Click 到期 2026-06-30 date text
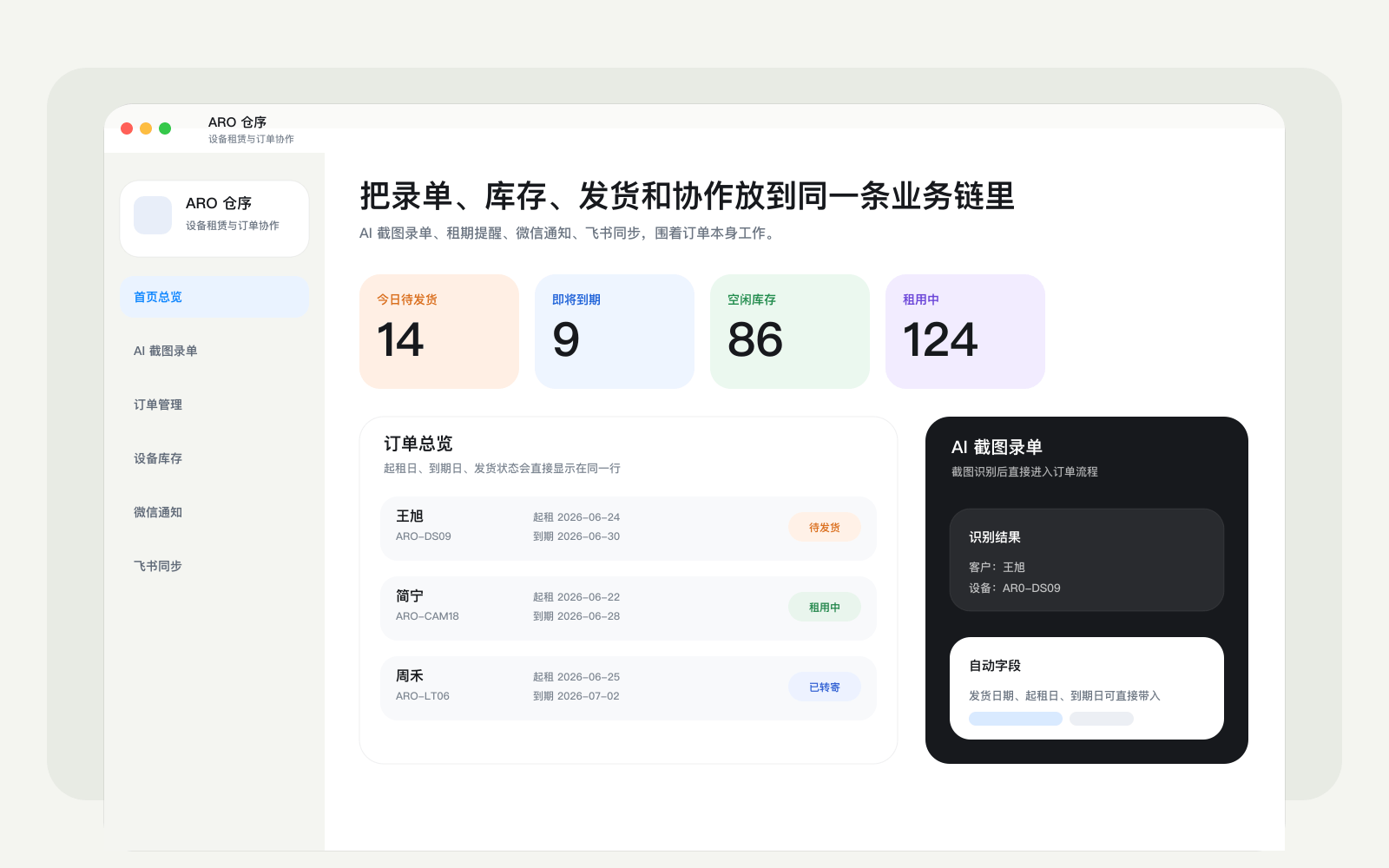This screenshot has width=1389, height=868. [x=576, y=536]
